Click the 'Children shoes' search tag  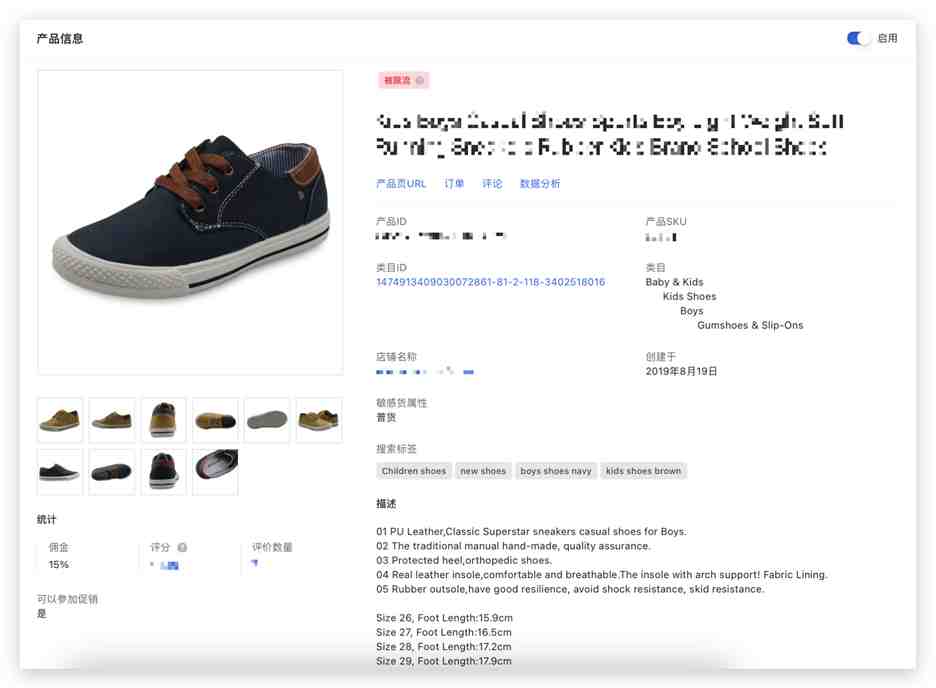click(414, 471)
